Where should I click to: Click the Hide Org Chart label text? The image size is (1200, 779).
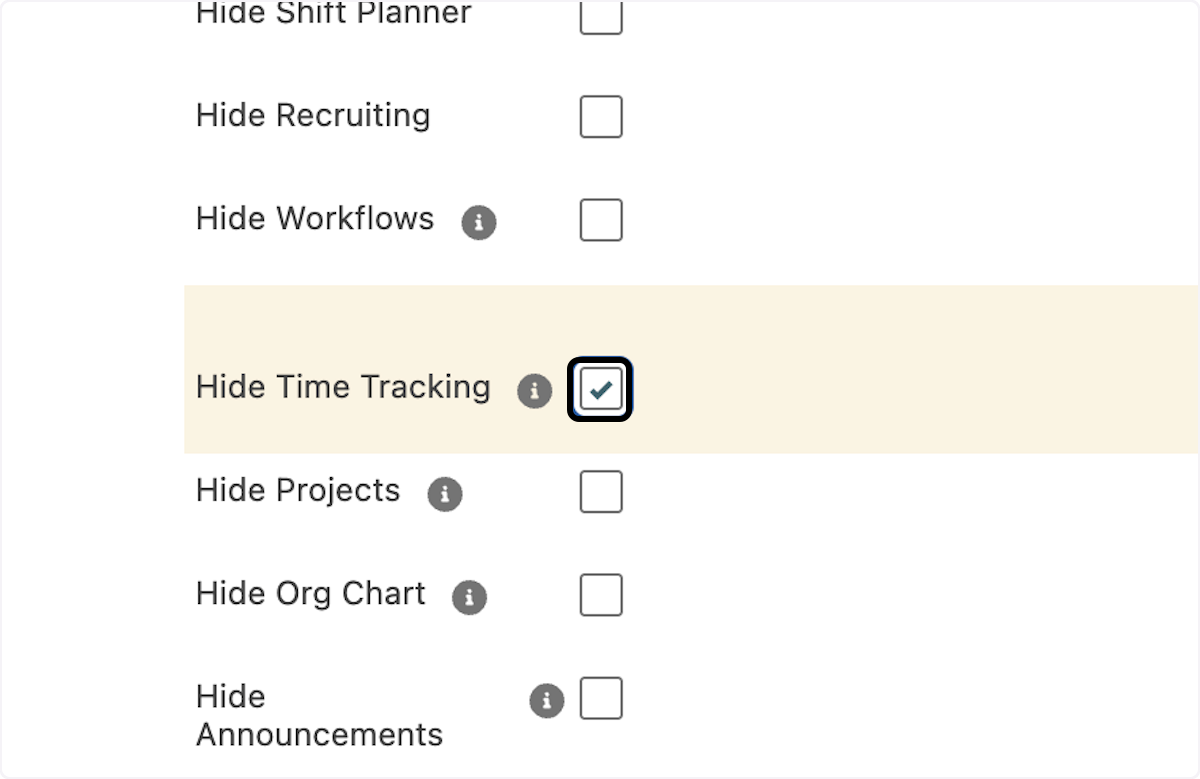310,593
